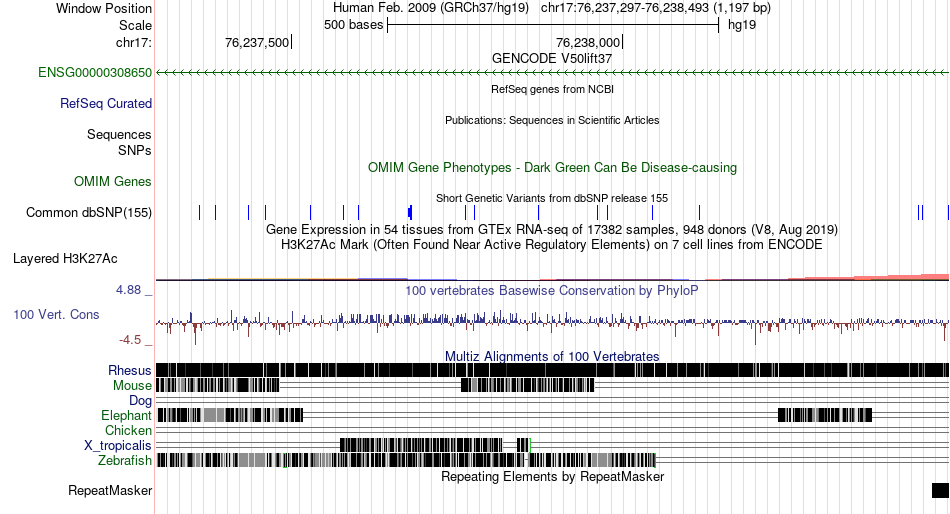Click the ENSG00000308650 intron arrow line
Viewport: 950px width, 514px height.
click(553, 73)
